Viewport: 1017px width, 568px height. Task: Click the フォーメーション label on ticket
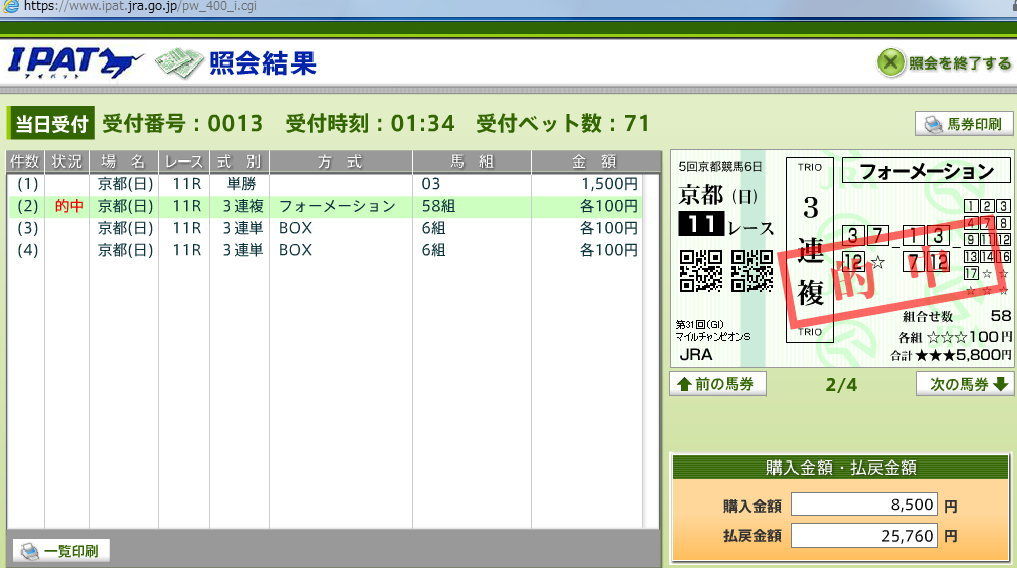926,171
